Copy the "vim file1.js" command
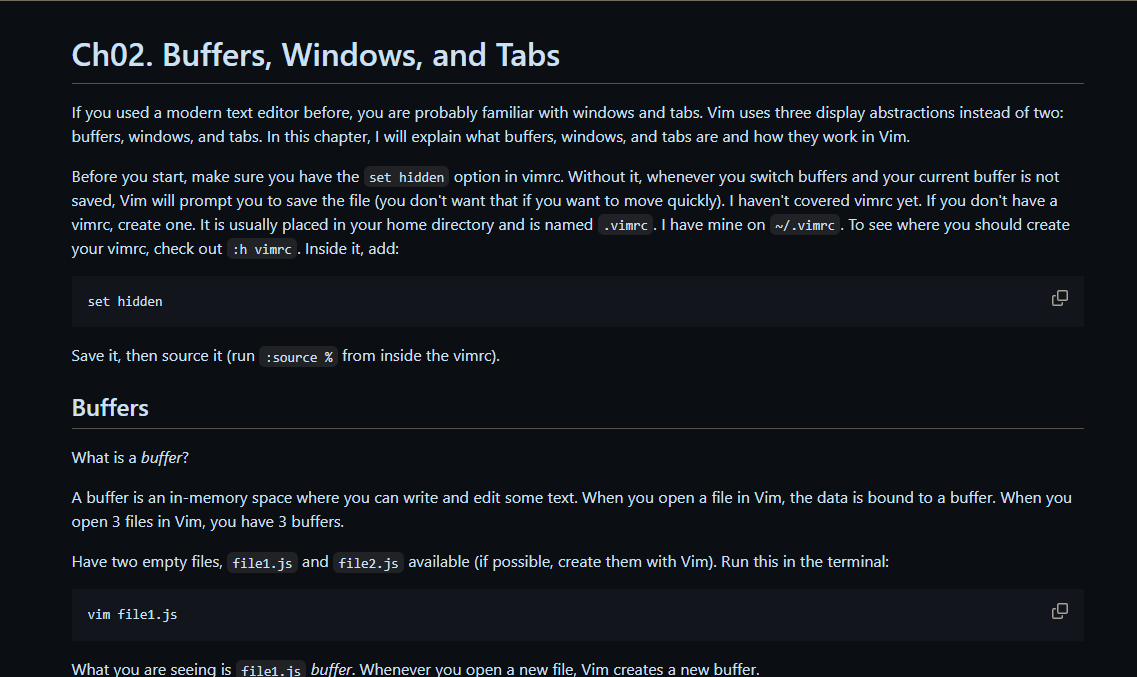This screenshot has height=677, width=1137. (1059, 611)
